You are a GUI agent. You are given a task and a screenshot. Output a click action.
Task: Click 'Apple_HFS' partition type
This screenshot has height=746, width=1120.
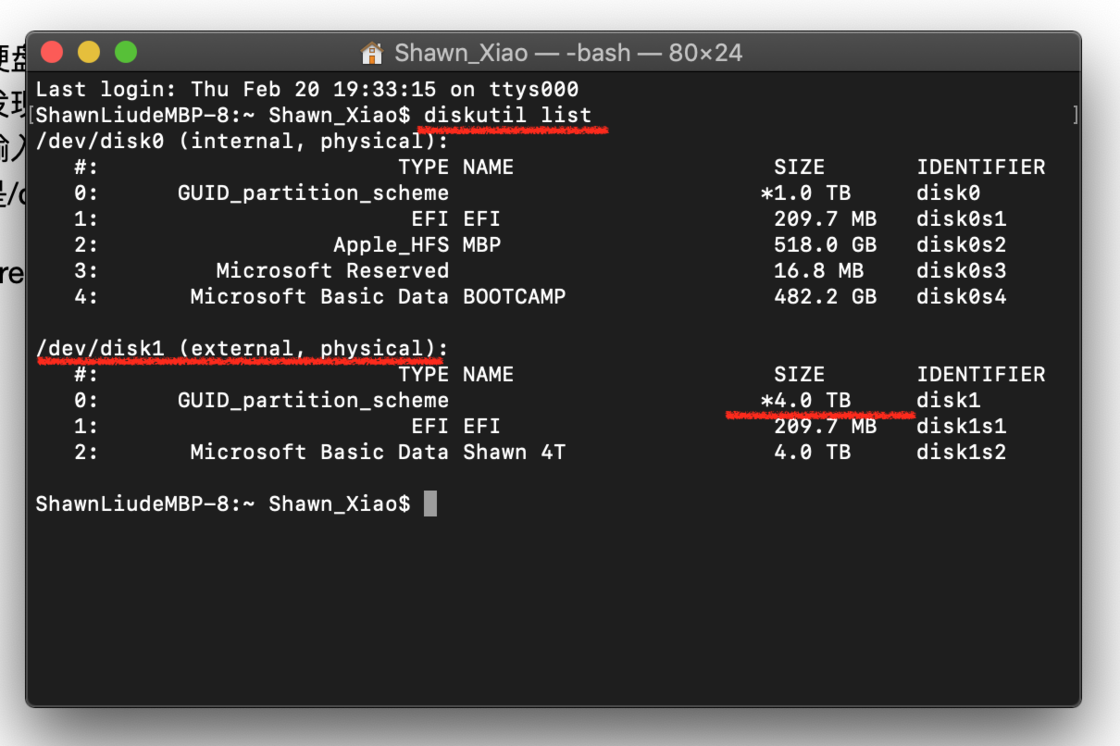pyautogui.click(x=391, y=244)
